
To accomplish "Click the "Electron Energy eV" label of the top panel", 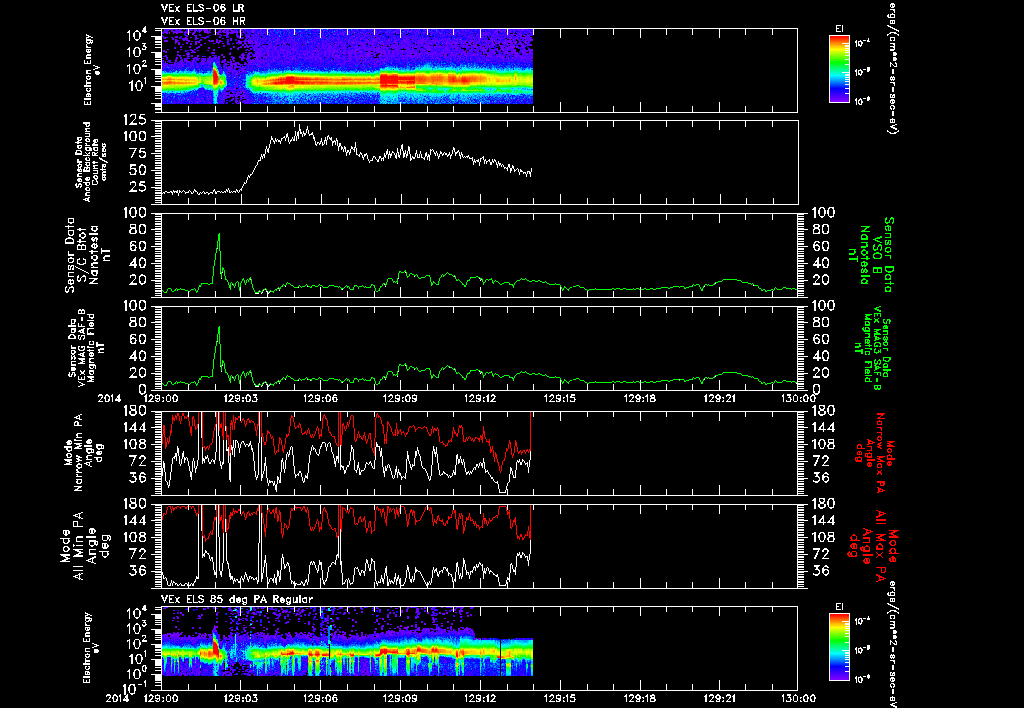I will [91, 69].
